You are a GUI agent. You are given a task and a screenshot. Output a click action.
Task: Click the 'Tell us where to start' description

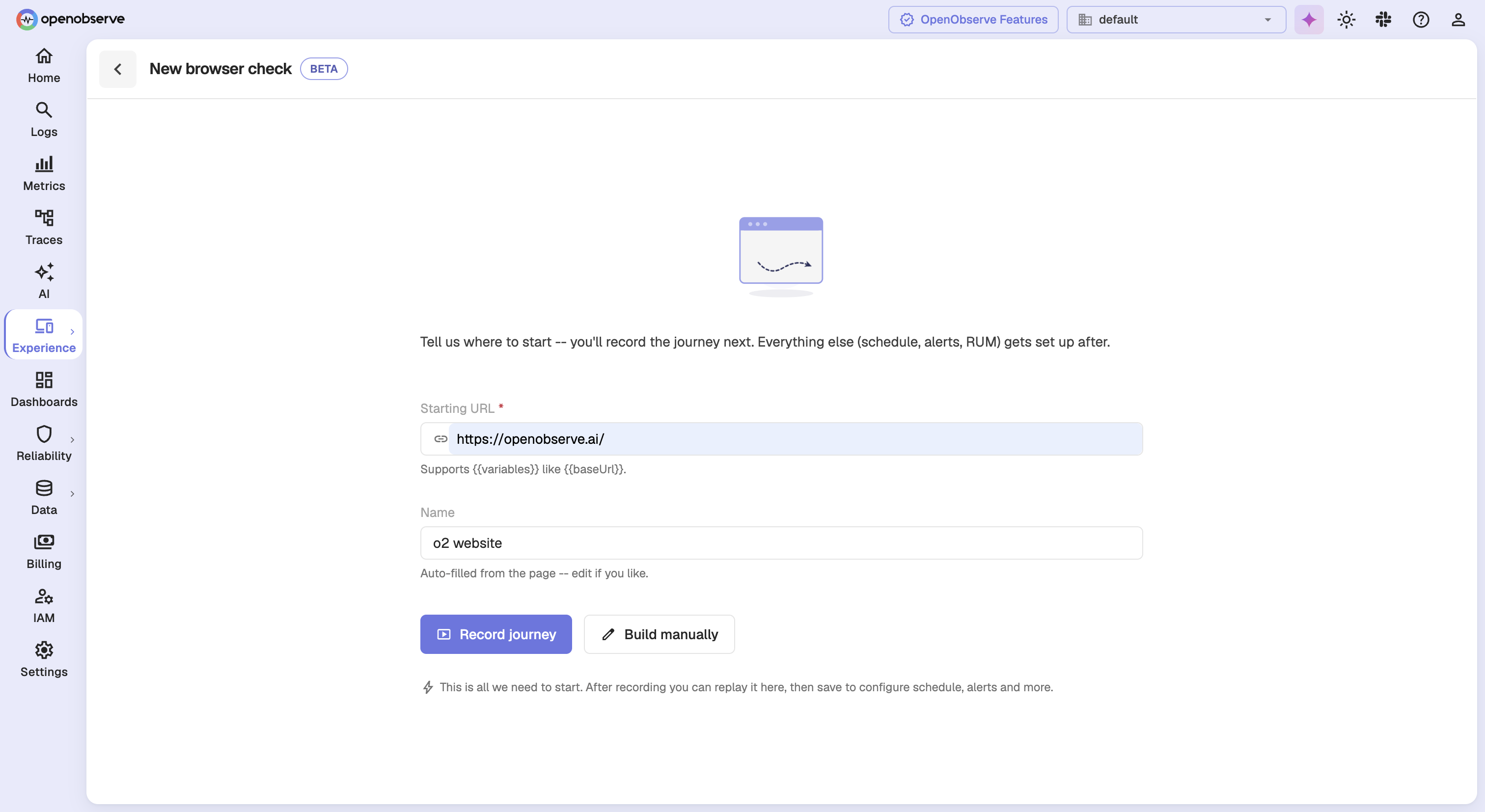pos(765,342)
